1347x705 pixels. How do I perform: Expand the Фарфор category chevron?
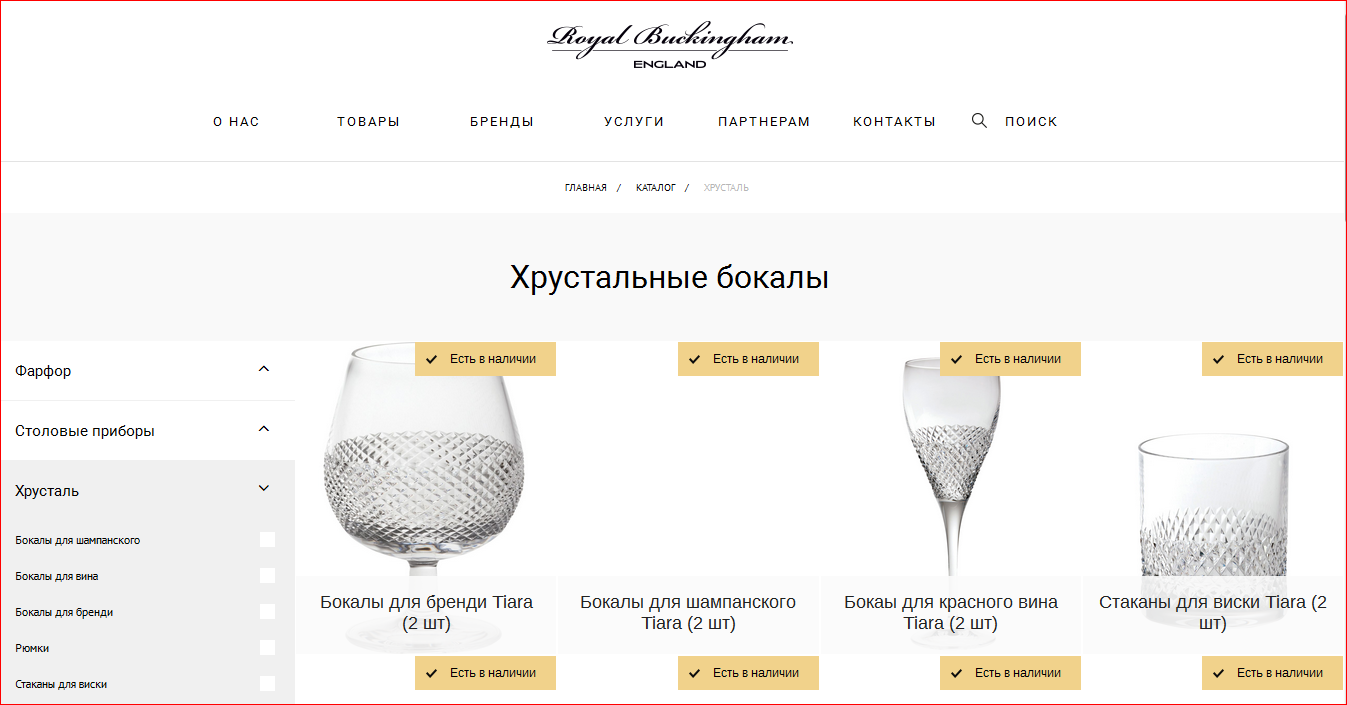pyautogui.click(x=264, y=369)
